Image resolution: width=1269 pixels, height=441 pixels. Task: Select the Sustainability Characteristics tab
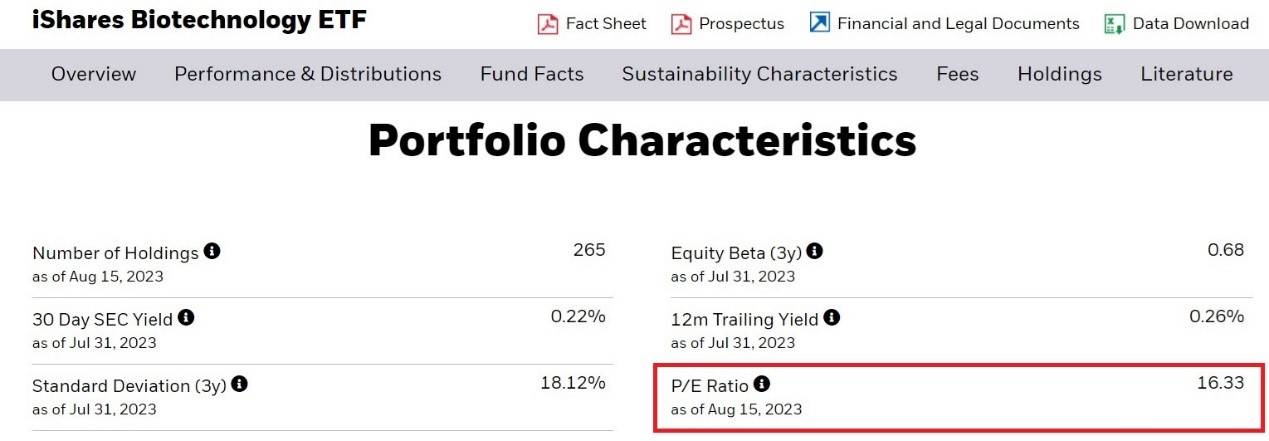[x=760, y=74]
